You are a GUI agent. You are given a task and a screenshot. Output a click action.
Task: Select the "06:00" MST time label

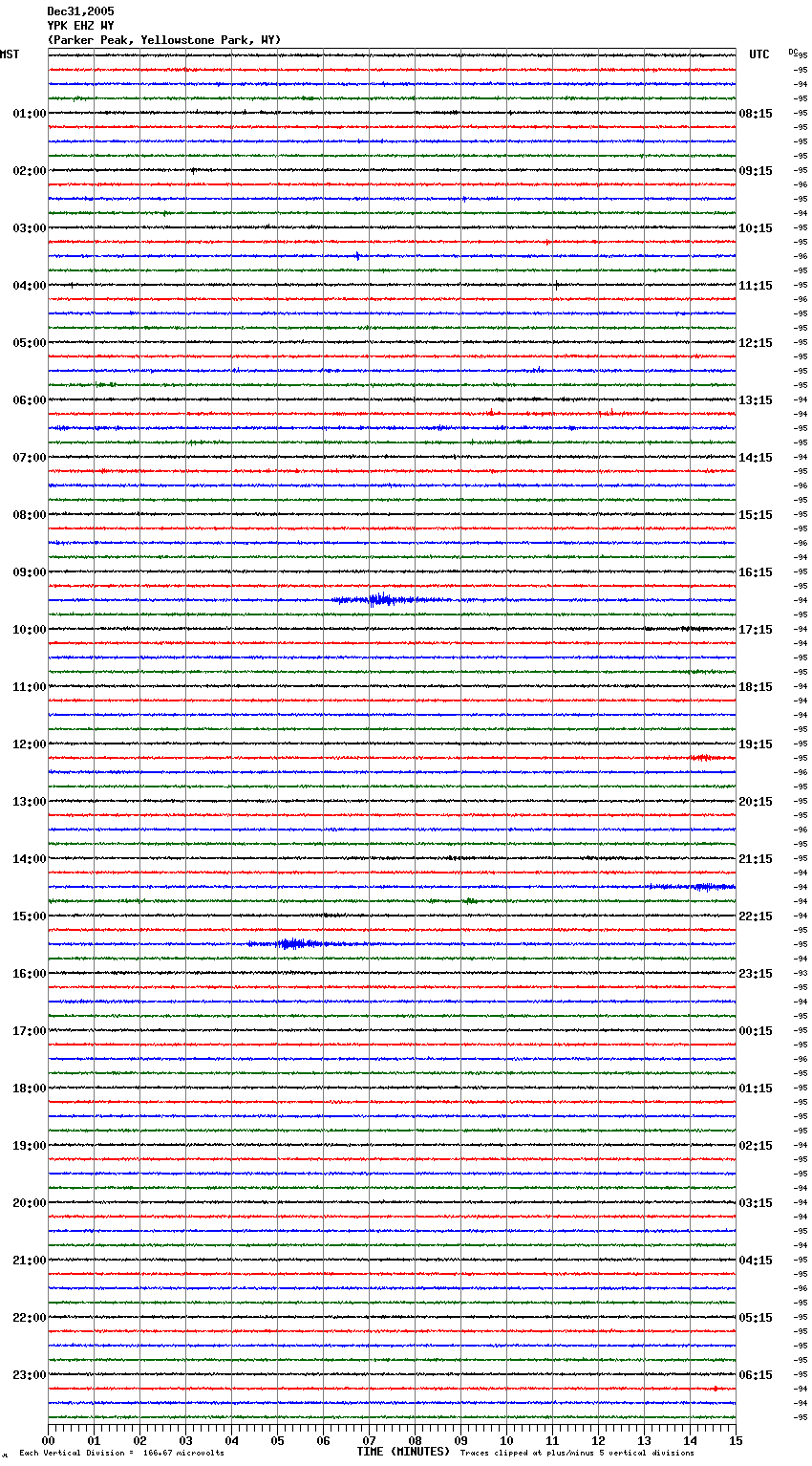coord(30,400)
